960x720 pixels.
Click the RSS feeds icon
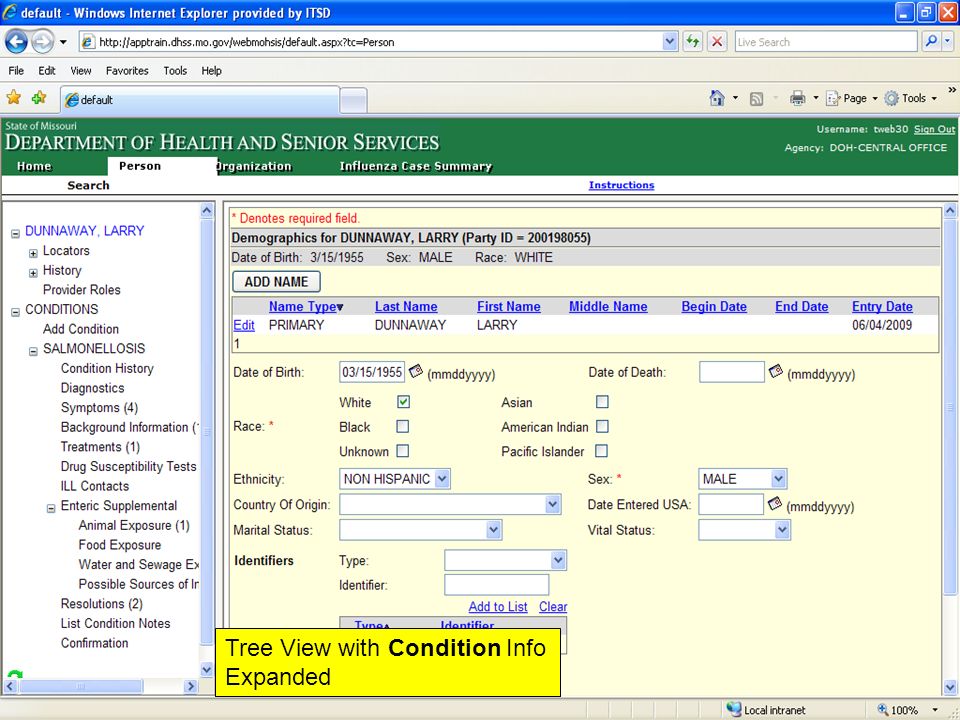point(757,99)
